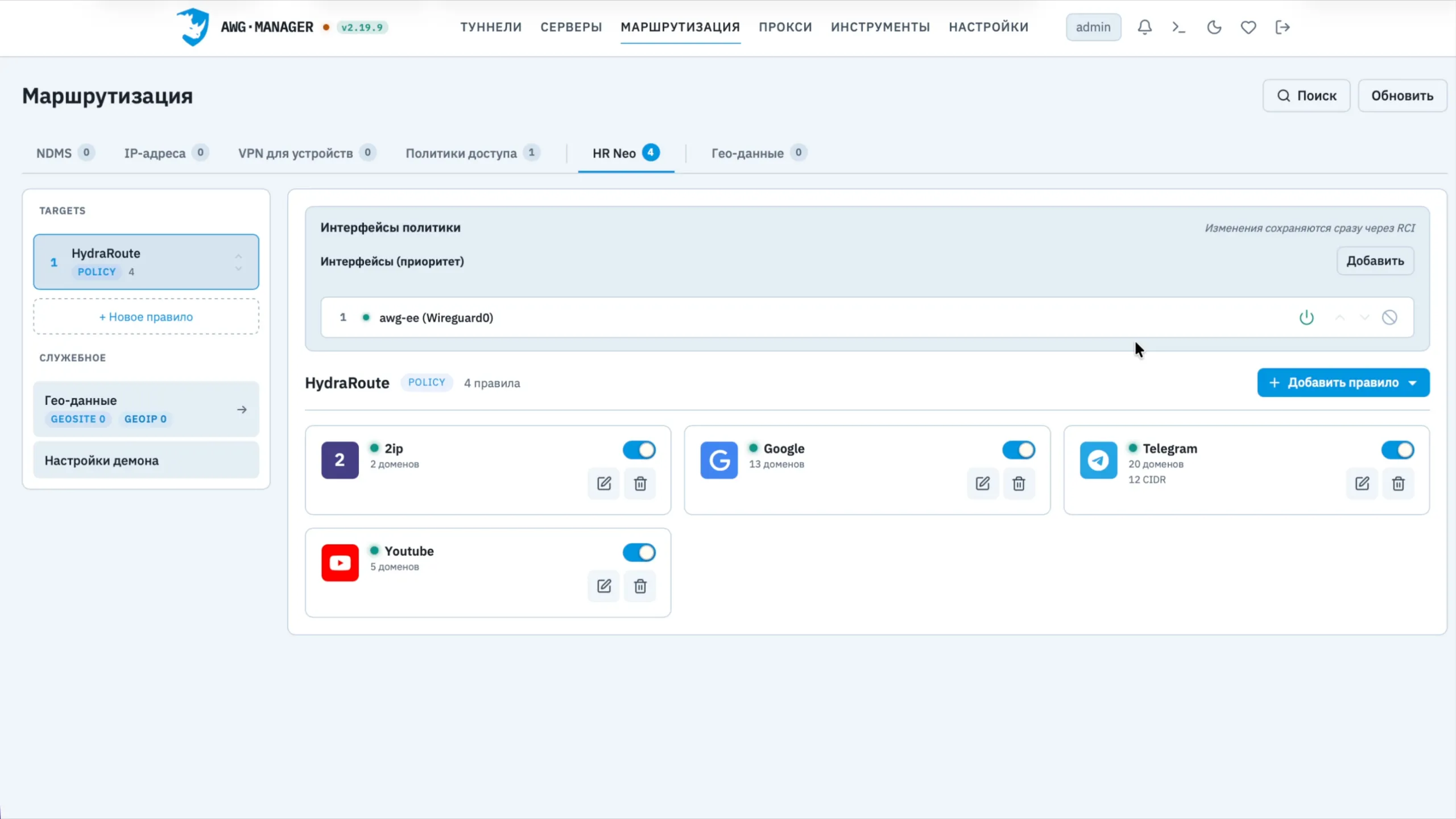Edit the Youtube rule
The height and width of the screenshot is (819, 1456).
click(604, 586)
